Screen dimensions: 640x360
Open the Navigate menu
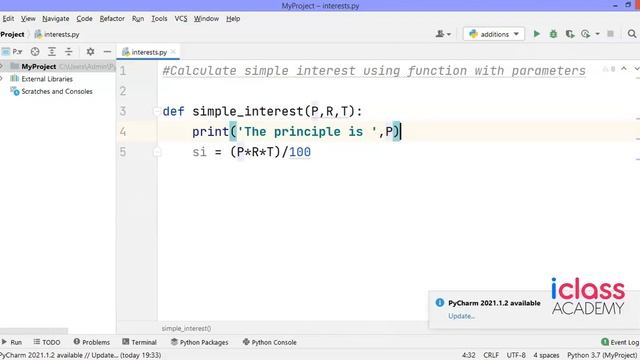[56, 19]
